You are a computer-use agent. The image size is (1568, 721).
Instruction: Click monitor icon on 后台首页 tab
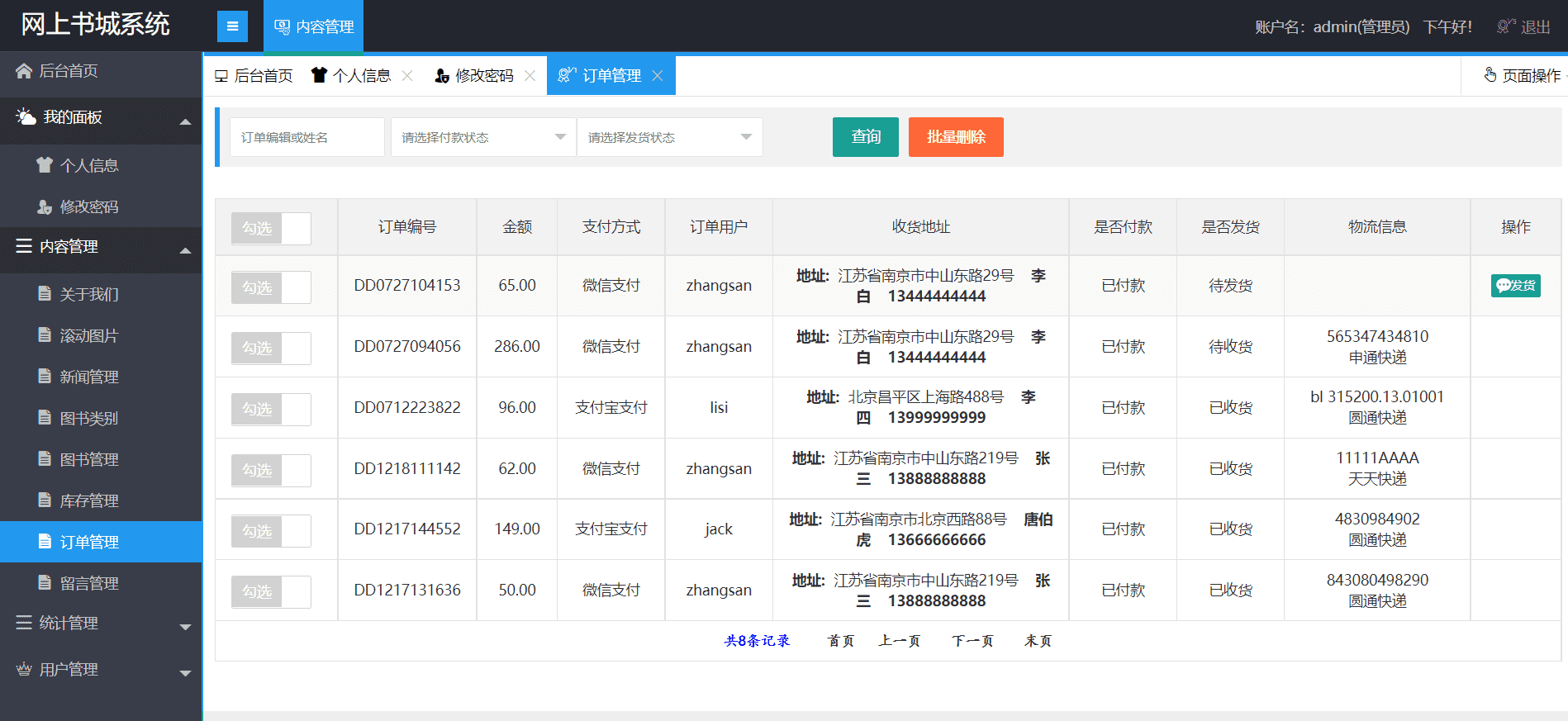pos(221,76)
